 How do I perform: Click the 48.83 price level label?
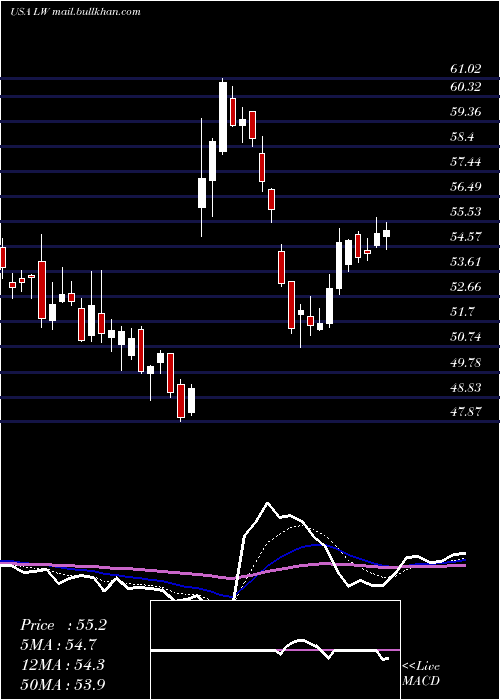[x=466, y=388]
